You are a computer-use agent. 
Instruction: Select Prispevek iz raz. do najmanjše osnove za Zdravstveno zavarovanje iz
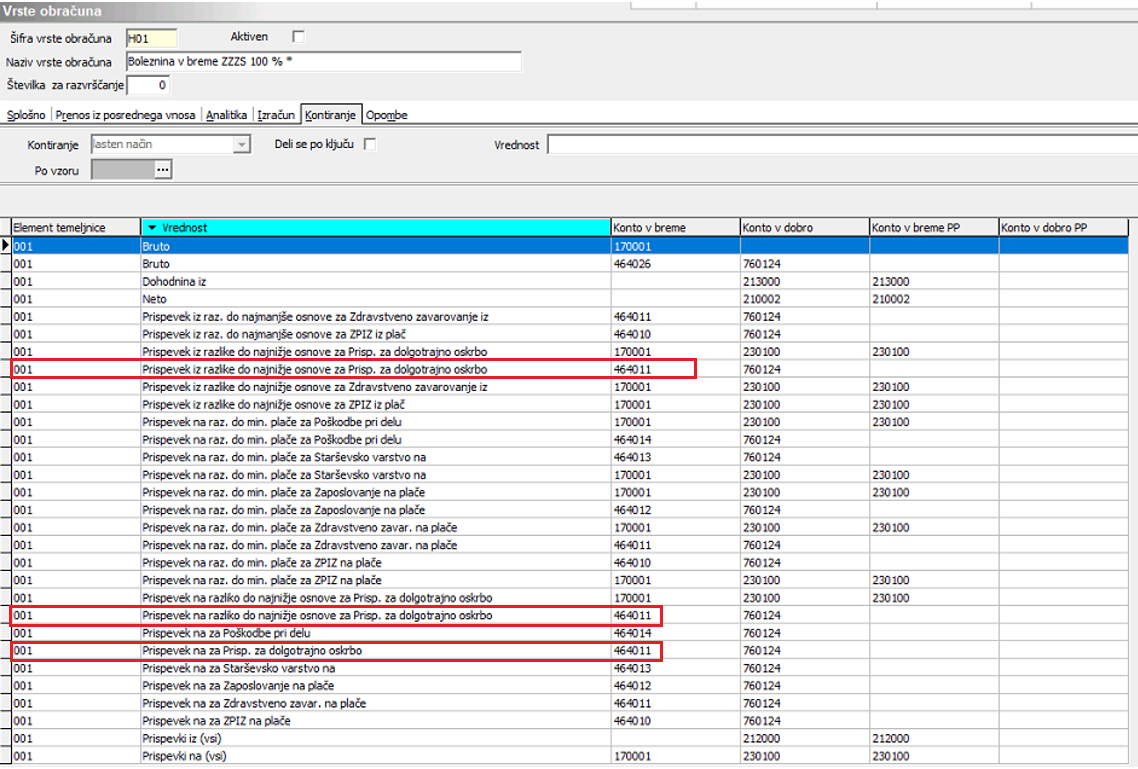pos(570,317)
